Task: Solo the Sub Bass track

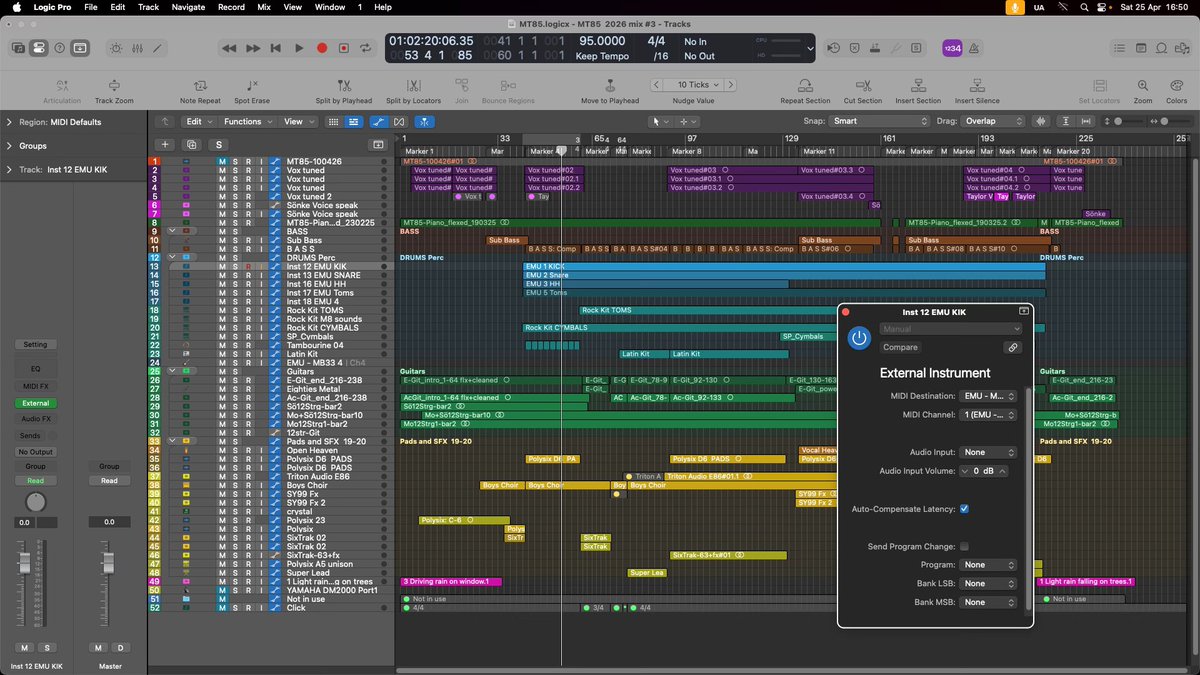Action: click(x=235, y=240)
